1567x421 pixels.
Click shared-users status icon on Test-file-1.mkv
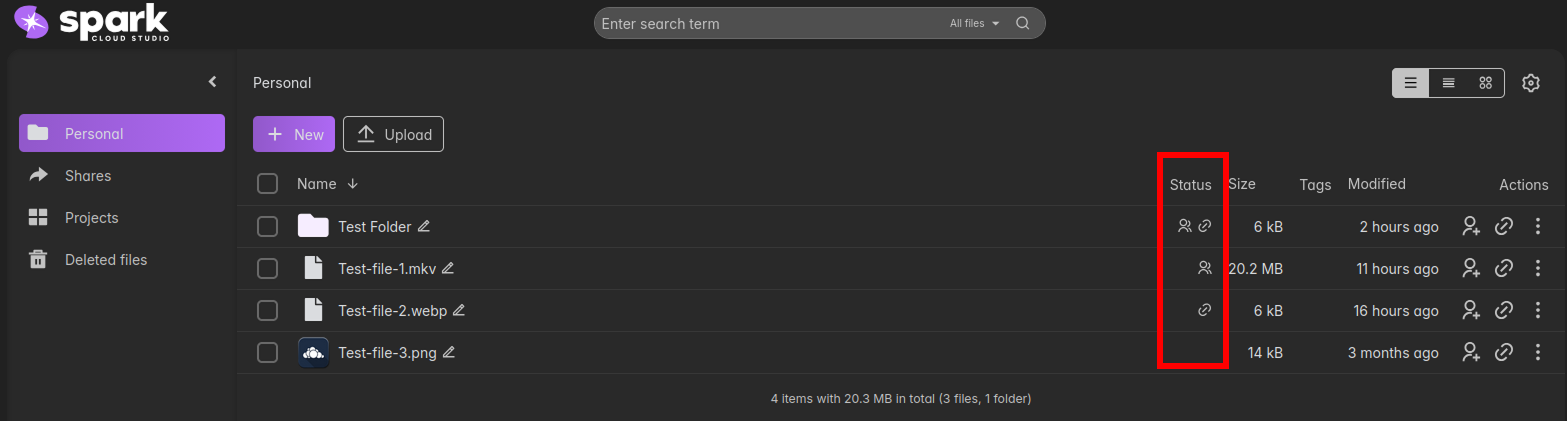1204,268
